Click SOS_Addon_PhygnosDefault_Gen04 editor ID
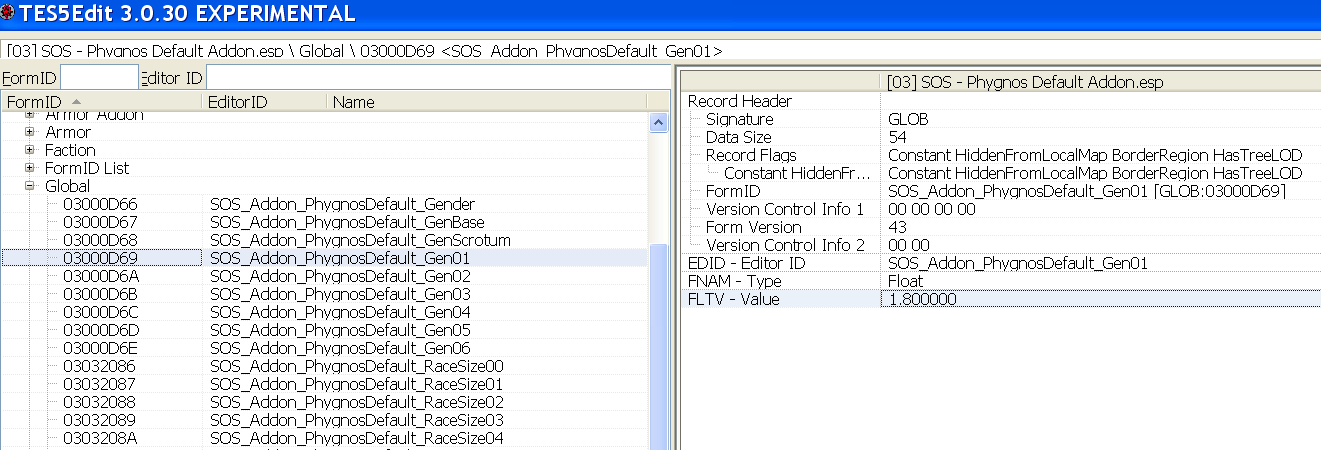 340,312
